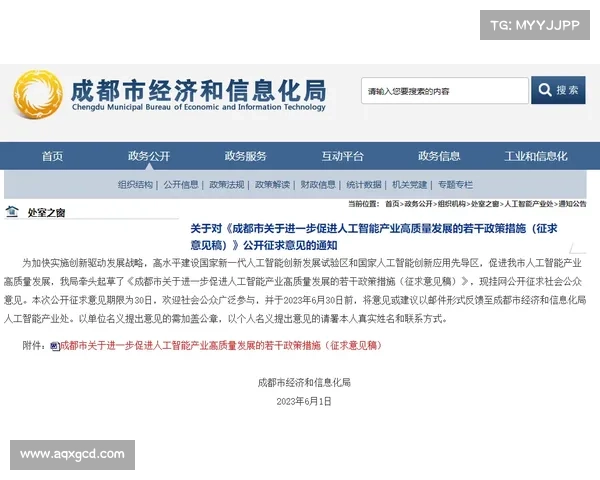The height and width of the screenshot is (480, 600).
Task: Click the magnifying glass search icon
Action: (545, 90)
